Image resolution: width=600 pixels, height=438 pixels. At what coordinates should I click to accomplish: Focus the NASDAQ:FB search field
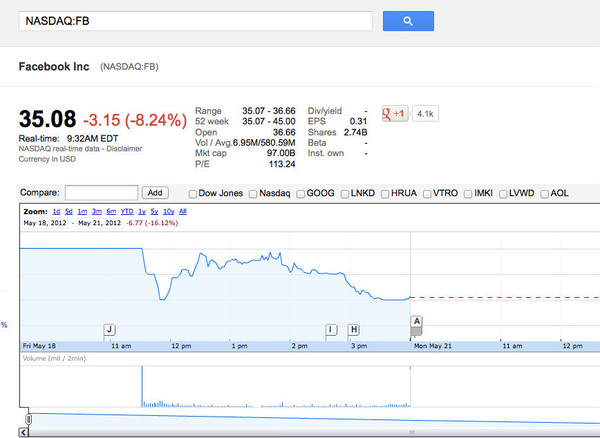click(x=195, y=21)
